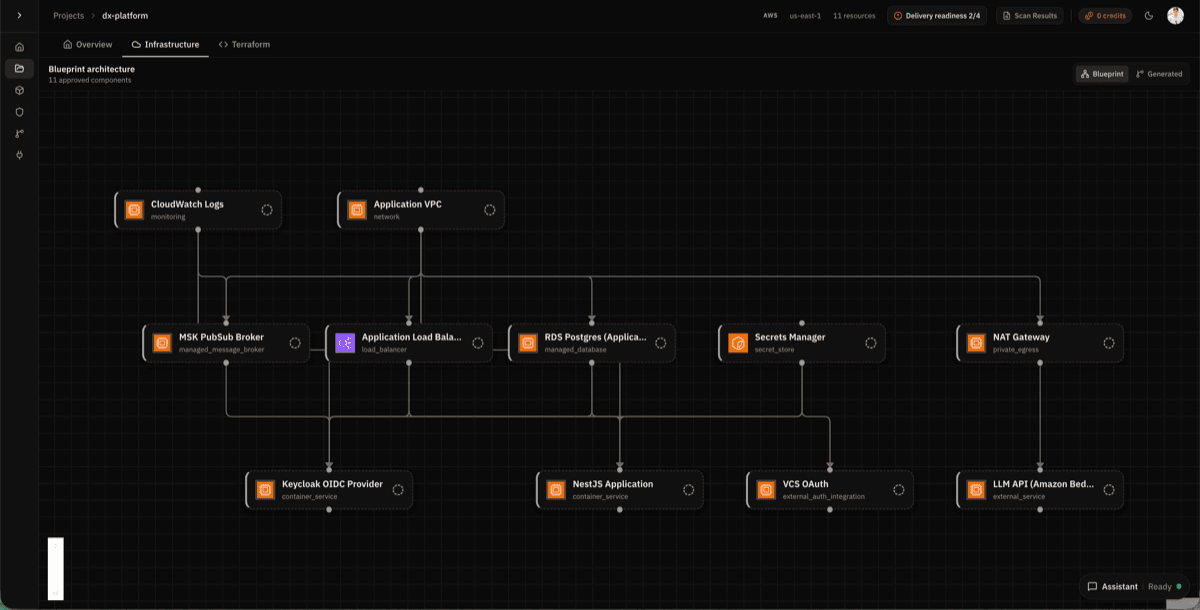This screenshot has width=1200, height=610.
Task: Select the MSK PubSub Broker title text
Action: tap(221, 337)
